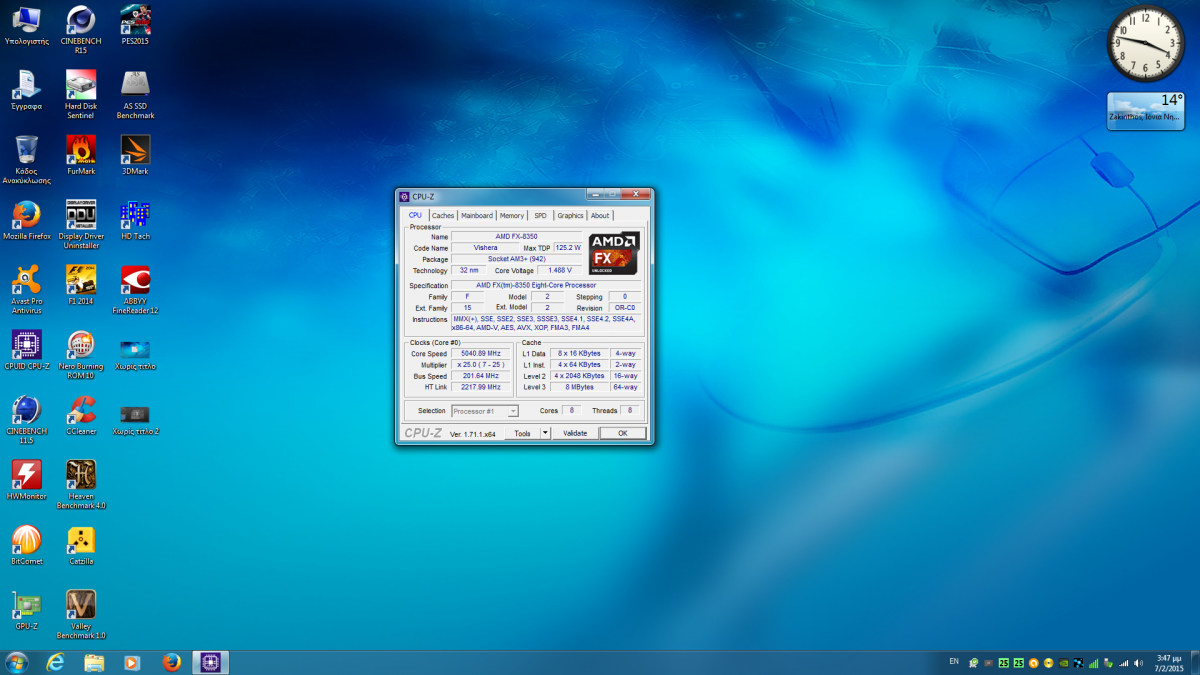Click the analog clock desktop gadget

click(x=1145, y=44)
